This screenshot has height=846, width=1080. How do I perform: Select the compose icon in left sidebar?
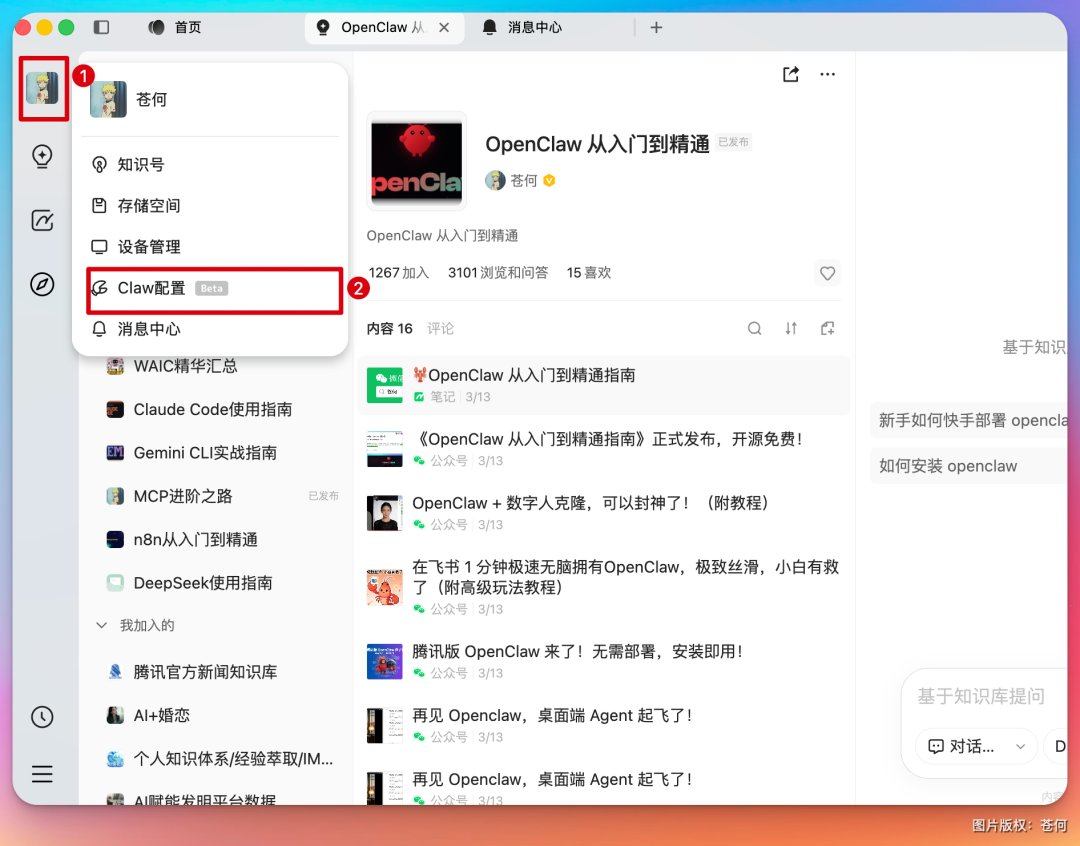(42, 220)
